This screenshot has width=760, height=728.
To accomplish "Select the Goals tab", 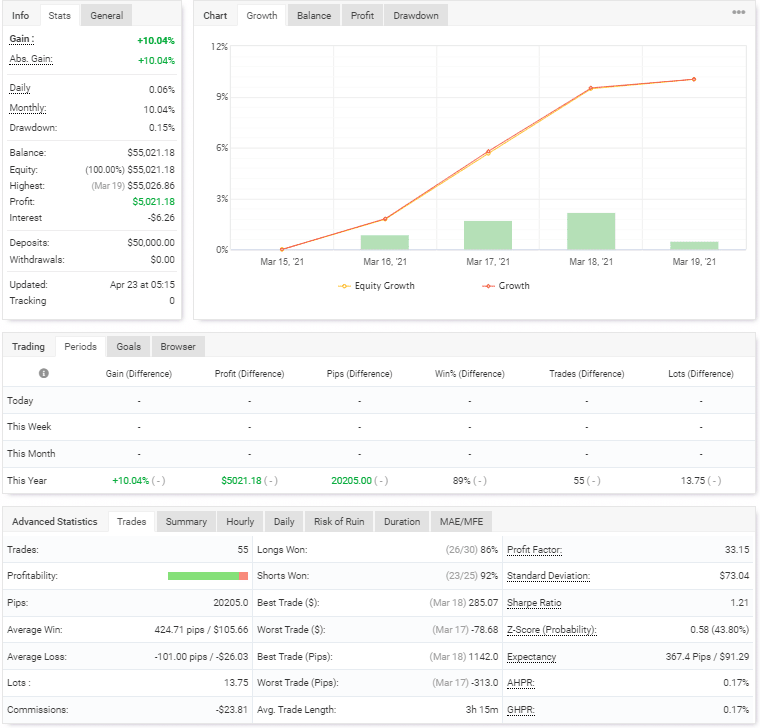I will click(x=128, y=347).
